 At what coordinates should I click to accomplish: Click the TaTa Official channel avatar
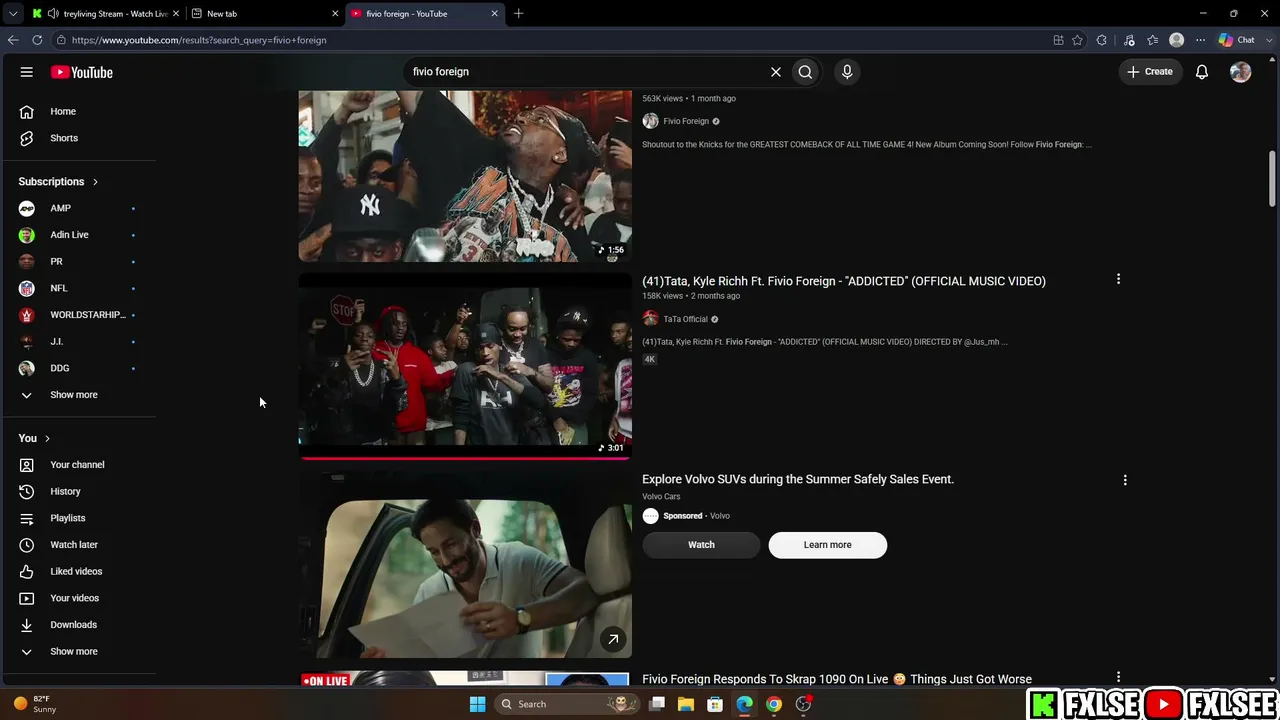[x=651, y=319]
